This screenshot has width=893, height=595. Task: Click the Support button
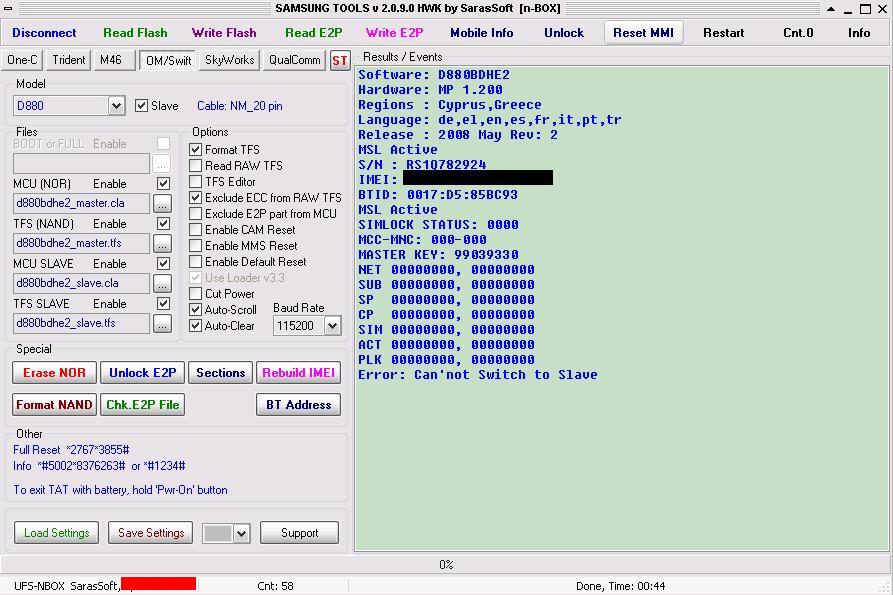tap(300, 533)
